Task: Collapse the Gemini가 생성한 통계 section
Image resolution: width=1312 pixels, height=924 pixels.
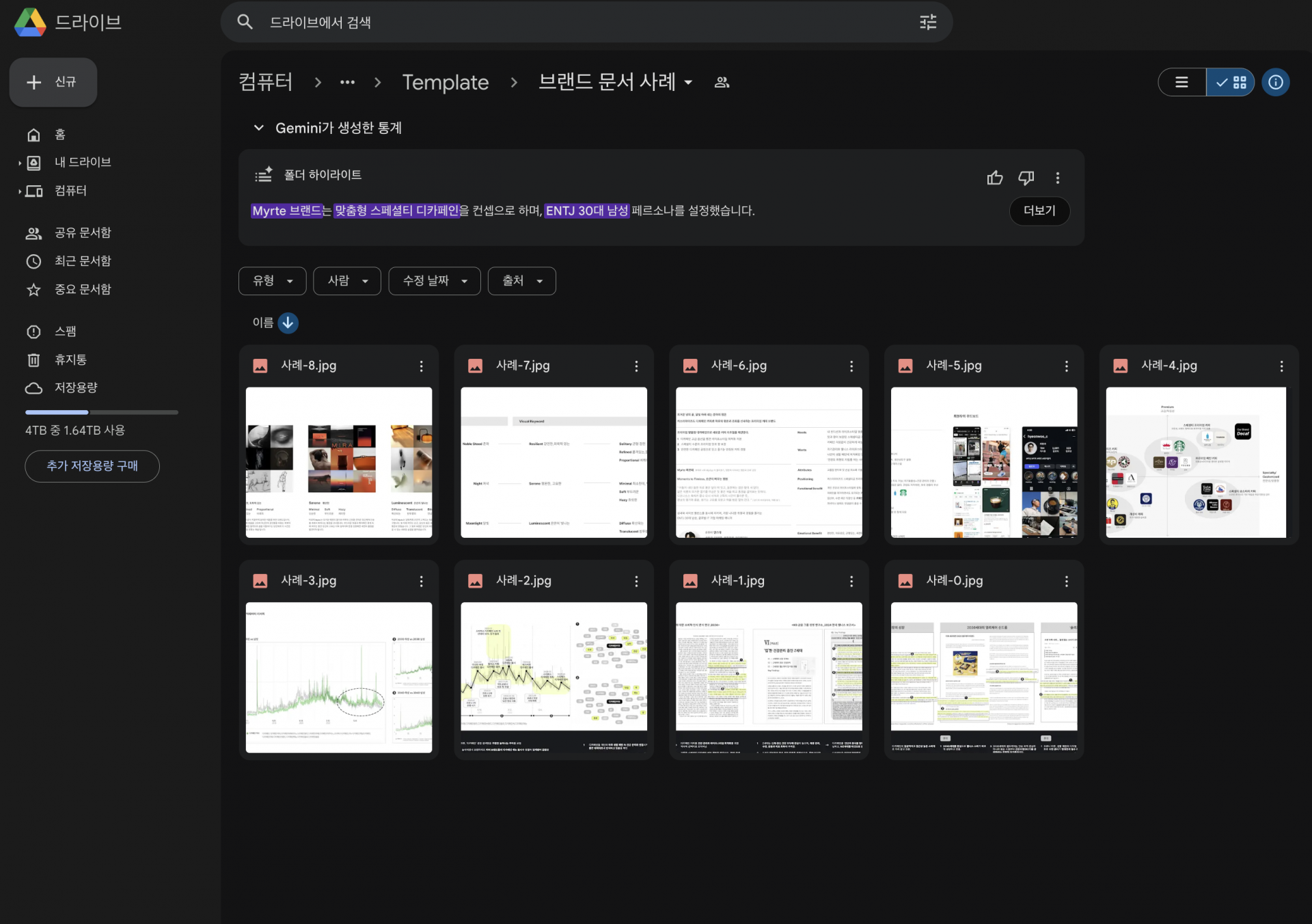Action: [x=258, y=128]
